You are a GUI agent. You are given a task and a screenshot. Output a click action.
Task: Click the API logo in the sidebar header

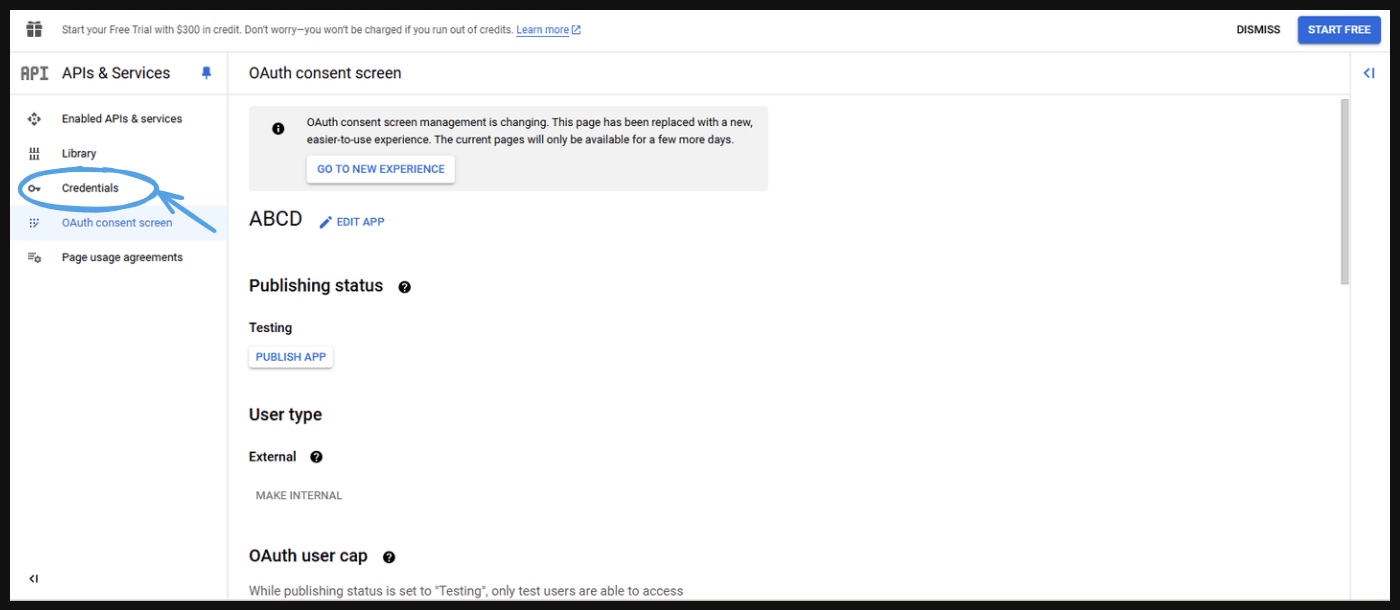click(x=34, y=73)
